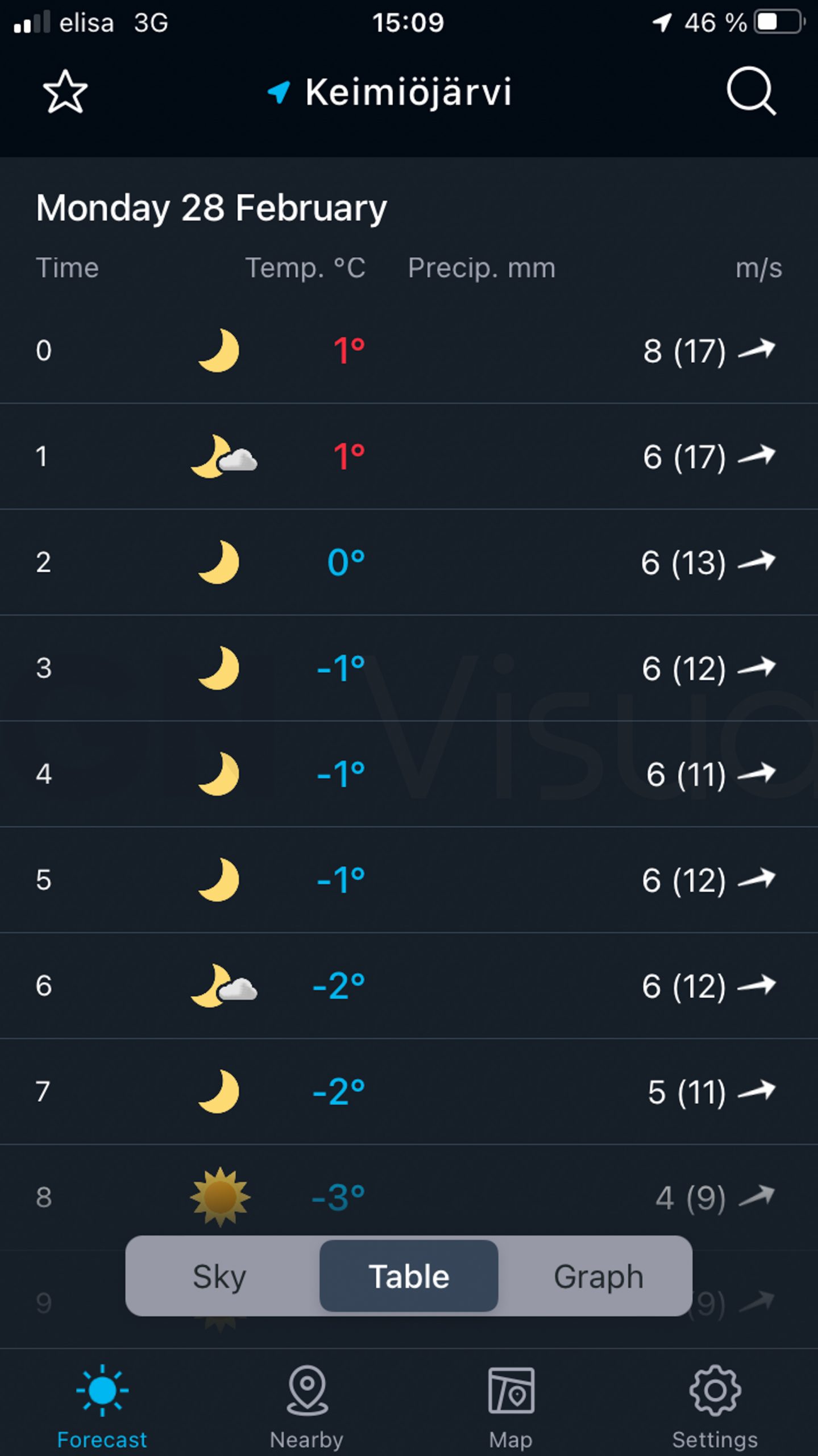This screenshot has height=1456, width=818.
Task: Tap the 6 (11) wind reading at hour 4
Action: (686, 774)
